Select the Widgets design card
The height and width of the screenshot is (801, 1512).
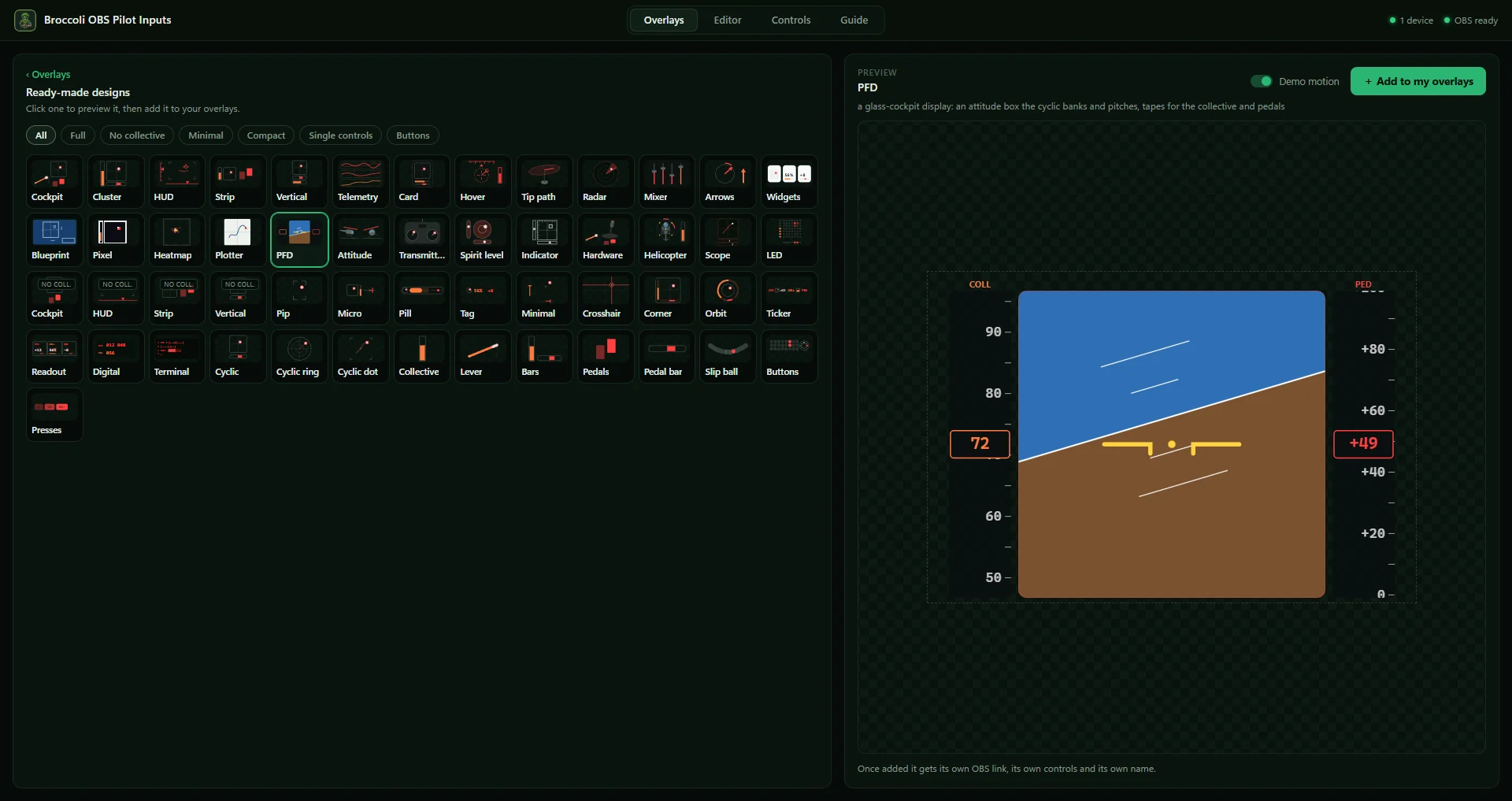pyautogui.click(x=789, y=182)
